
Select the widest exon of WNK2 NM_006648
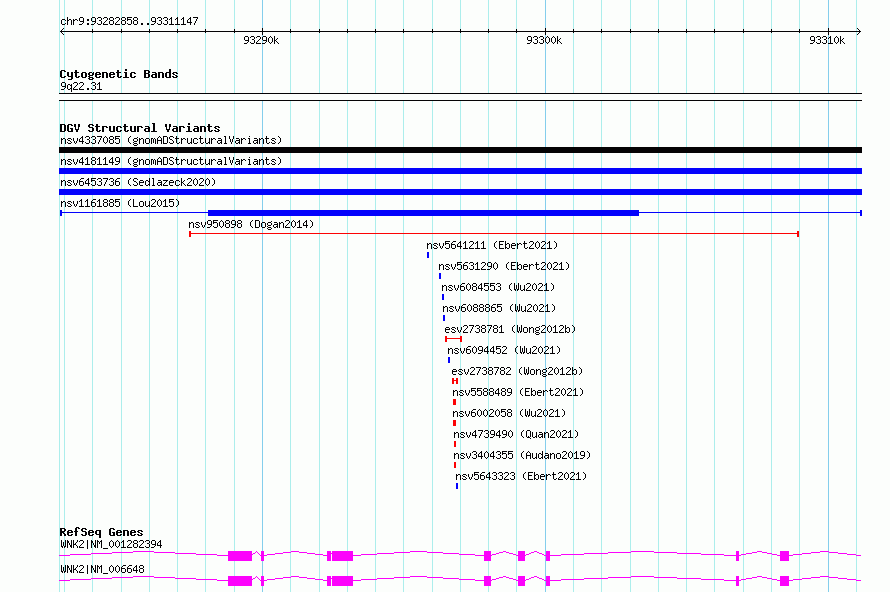[240, 581]
